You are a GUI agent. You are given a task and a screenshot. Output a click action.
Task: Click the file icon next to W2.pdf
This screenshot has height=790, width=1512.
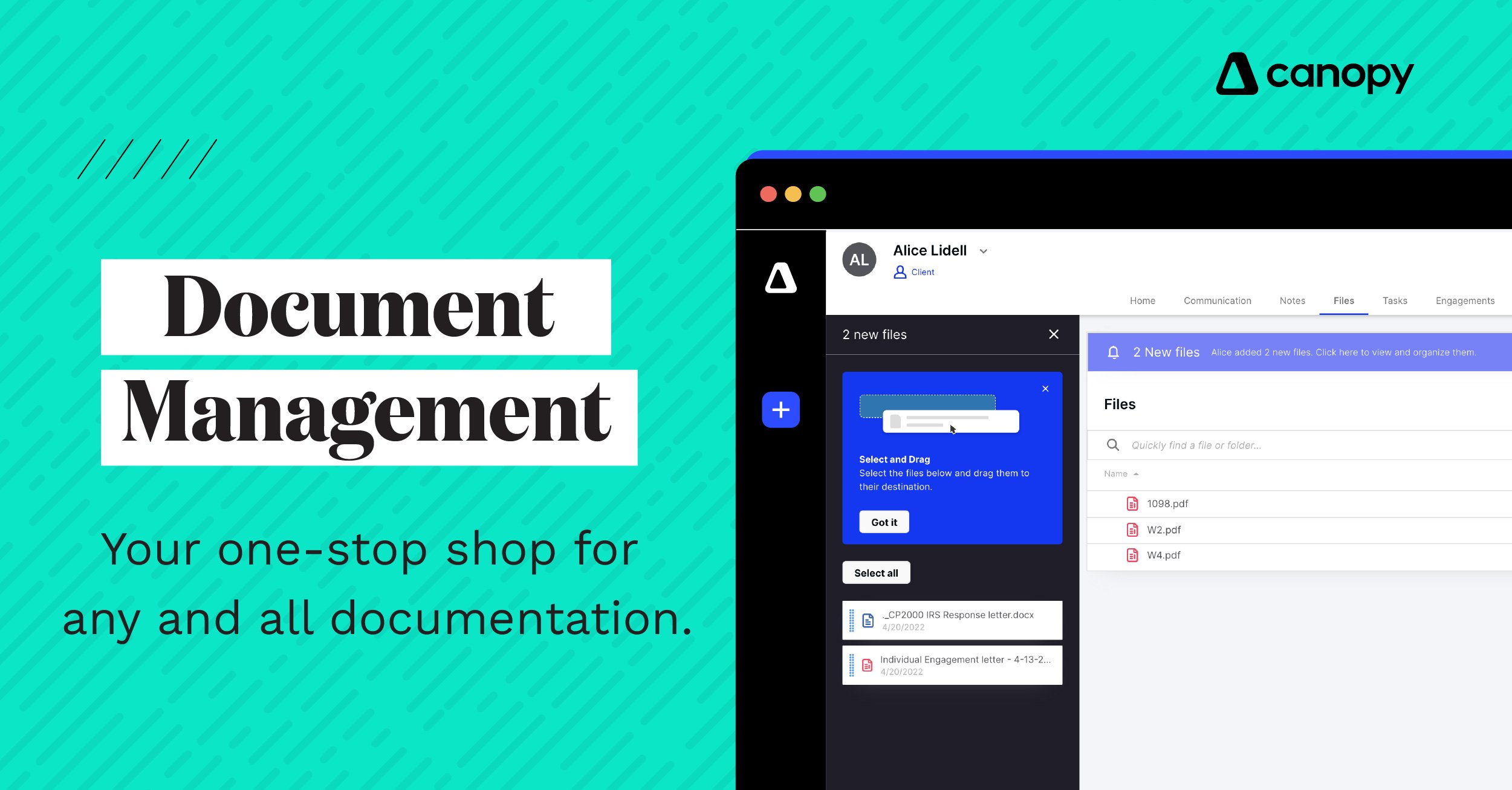click(1132, 529)
